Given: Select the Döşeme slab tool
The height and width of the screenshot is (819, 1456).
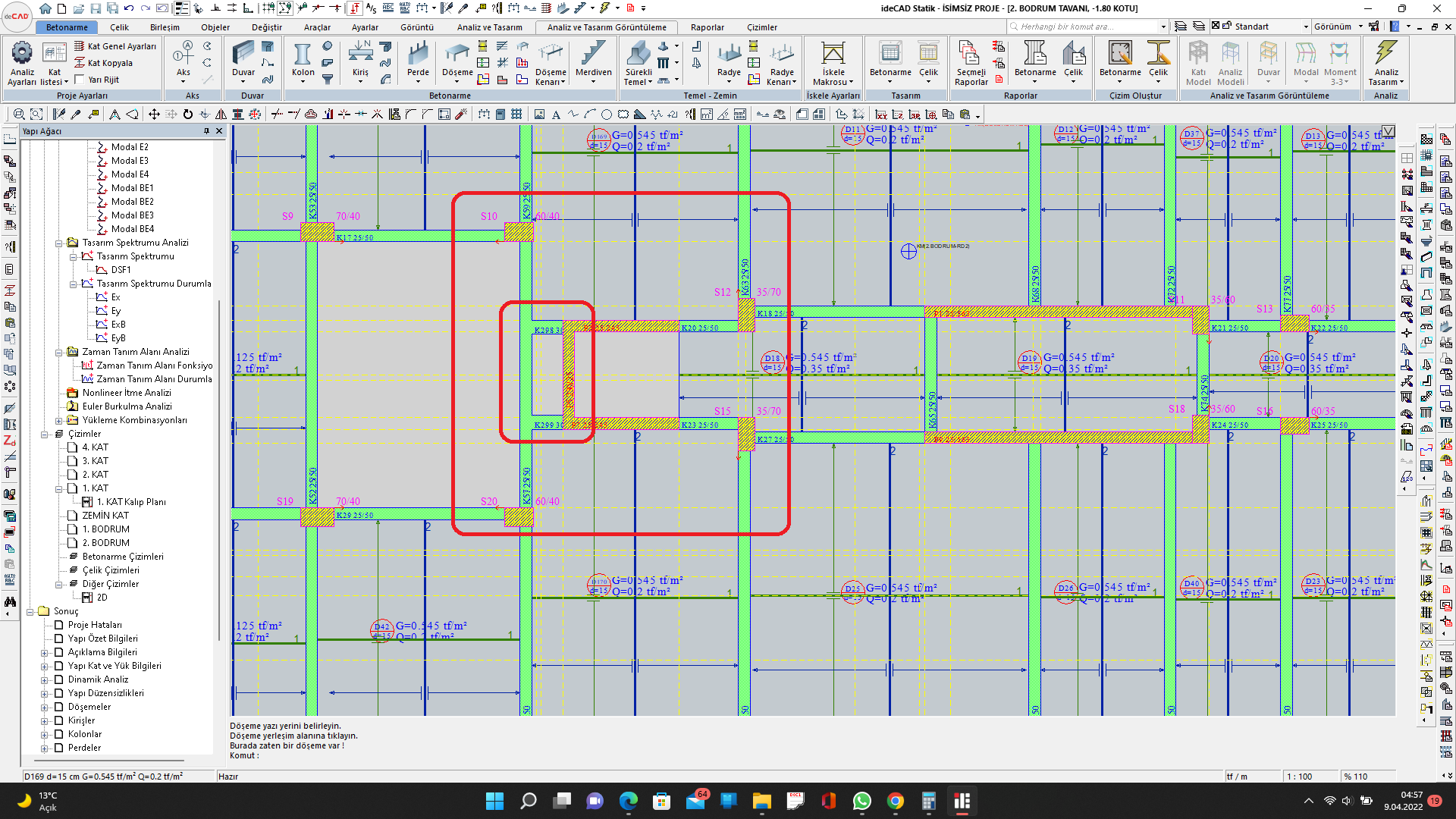Looking at the screenshot, I should (x=457, y=61).
